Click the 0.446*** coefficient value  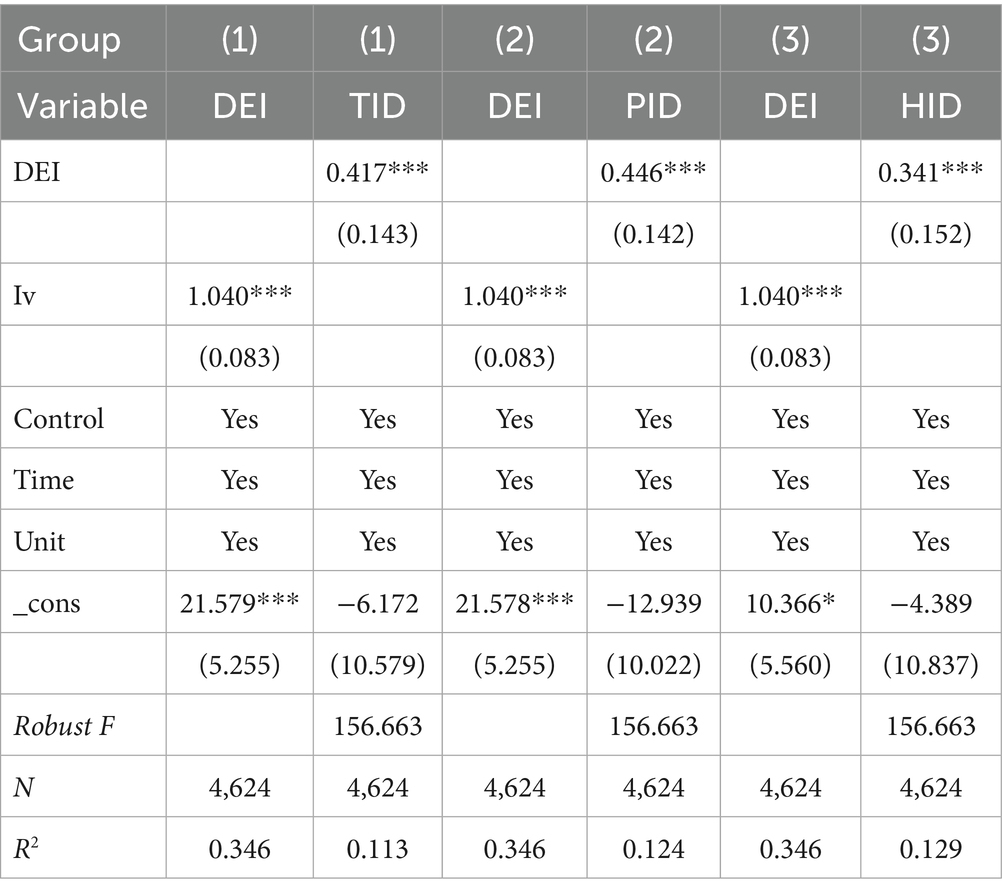click(x=654, y=172)
